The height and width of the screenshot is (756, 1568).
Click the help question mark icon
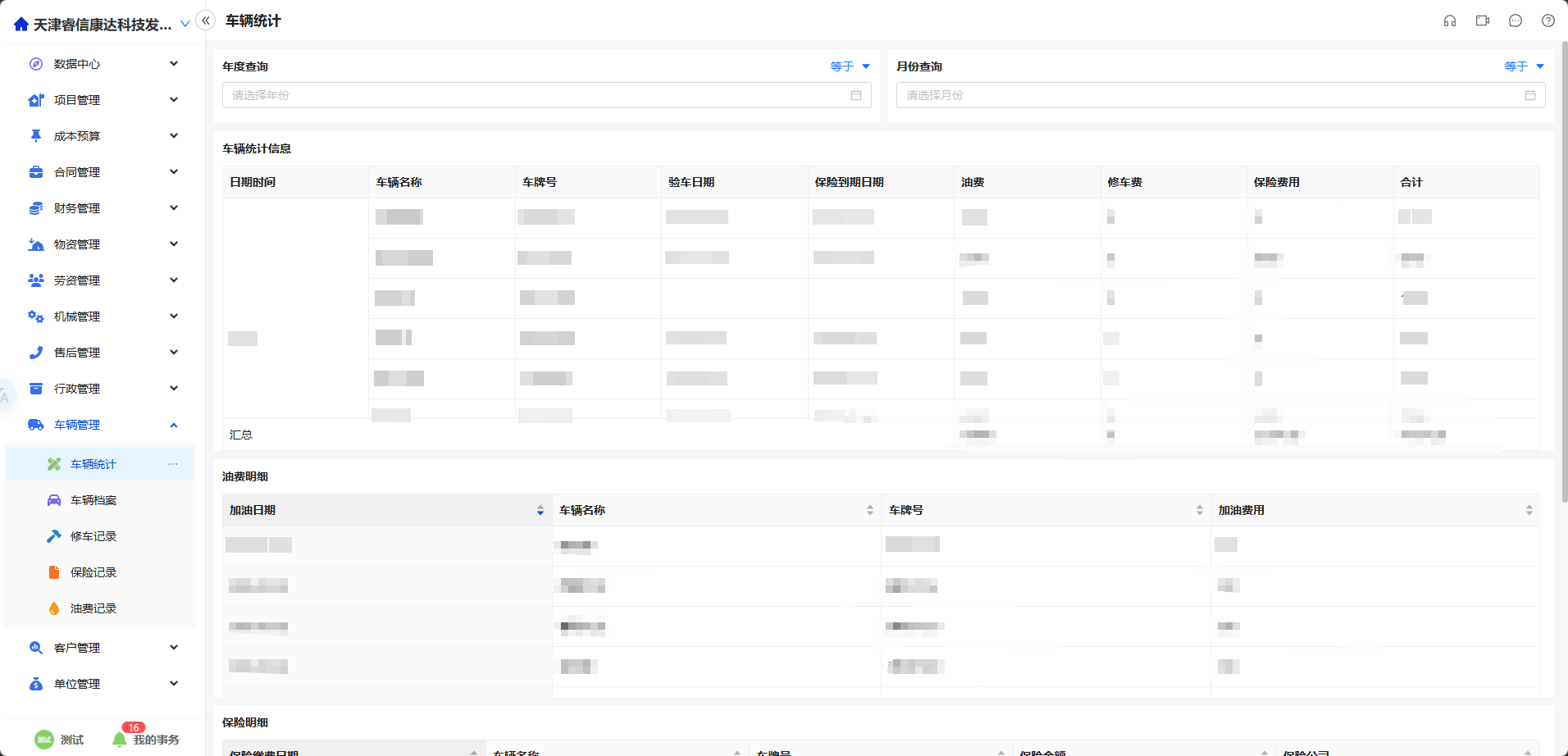pos(1547,21)
